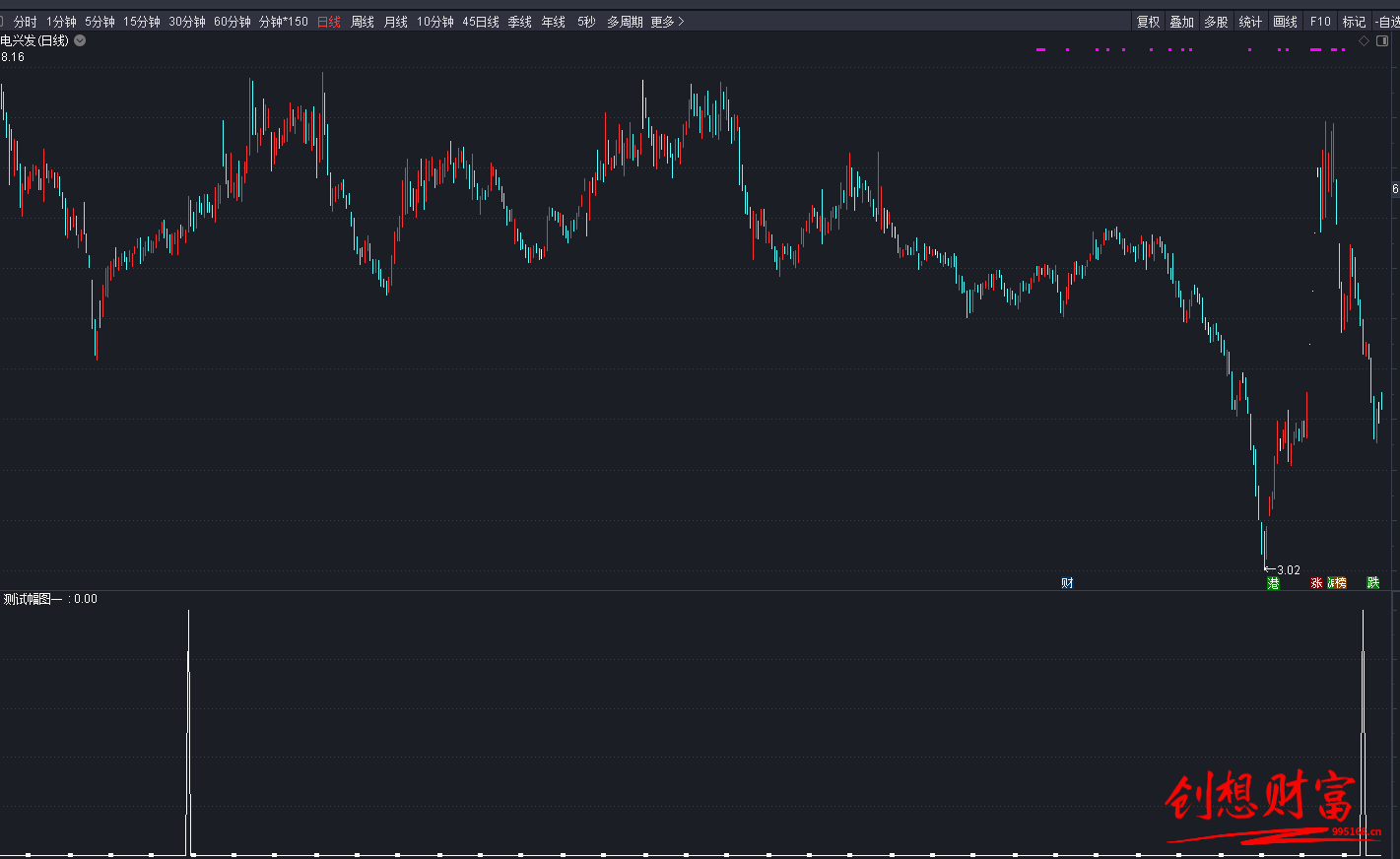
Task: Switch to the 周线 weekly chart
Action: click(x=363, y=22)
